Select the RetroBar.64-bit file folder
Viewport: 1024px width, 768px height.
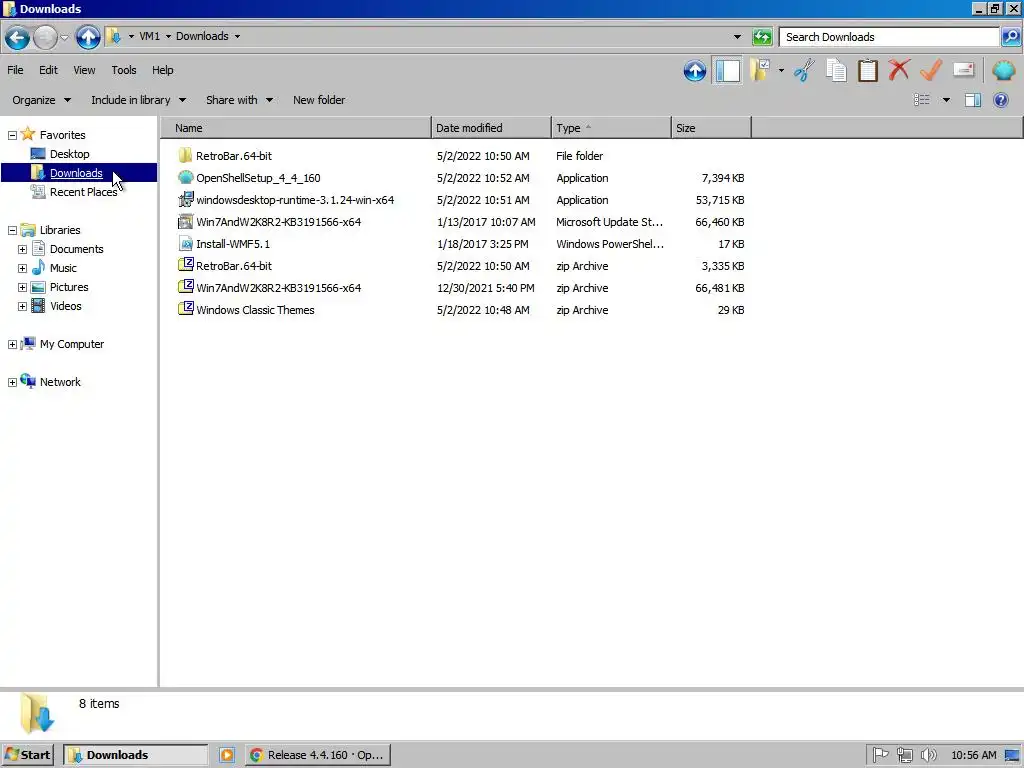(x=234, y=156)
